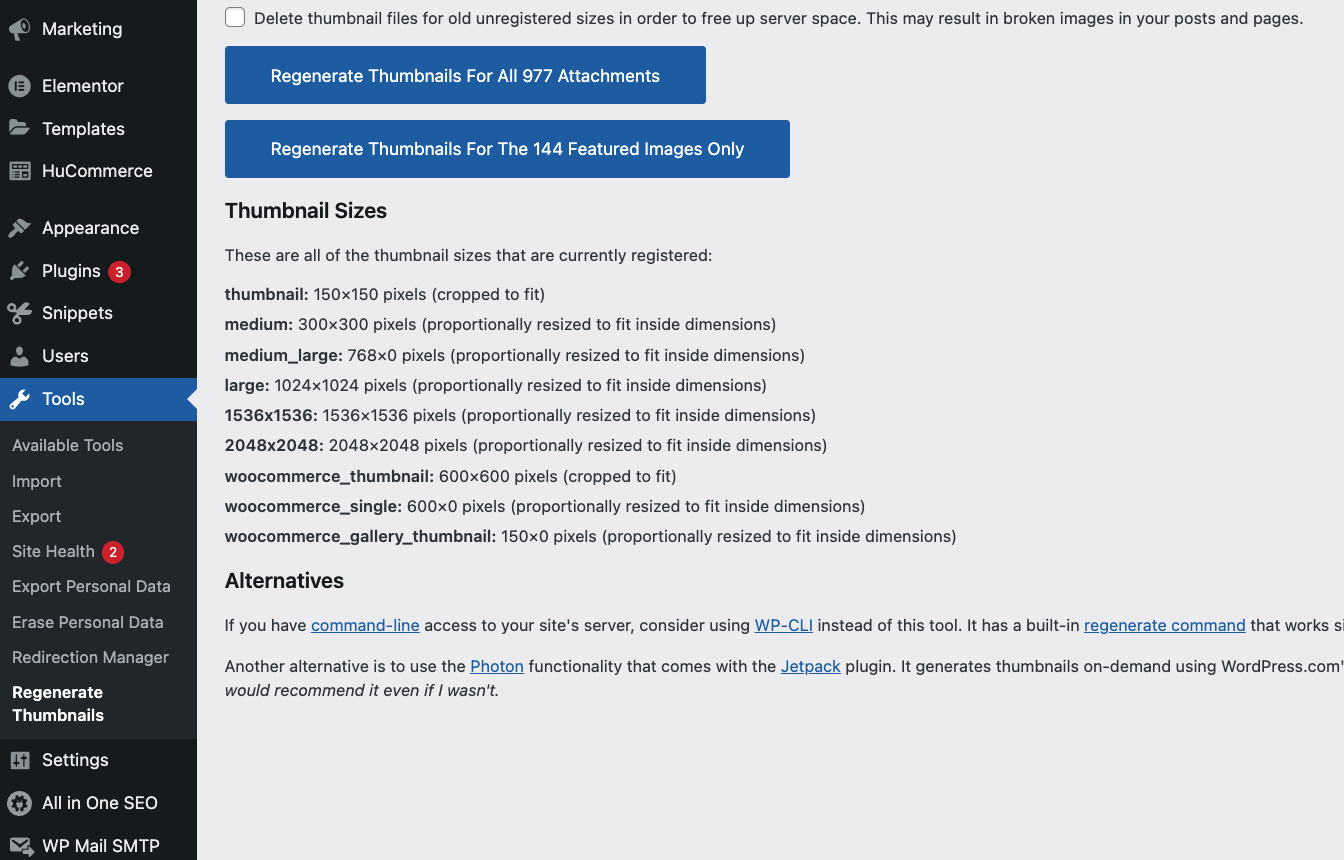Viewport: 1344px width, 860px height.
Task: Click the Templates folder icon
Action: tap(20, 128)
